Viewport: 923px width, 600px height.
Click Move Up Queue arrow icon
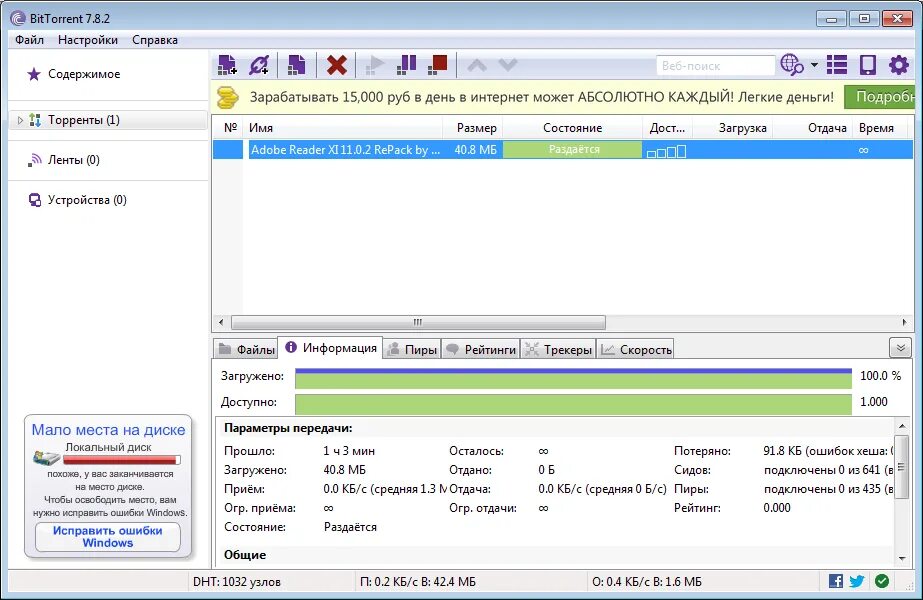[477, 65]
